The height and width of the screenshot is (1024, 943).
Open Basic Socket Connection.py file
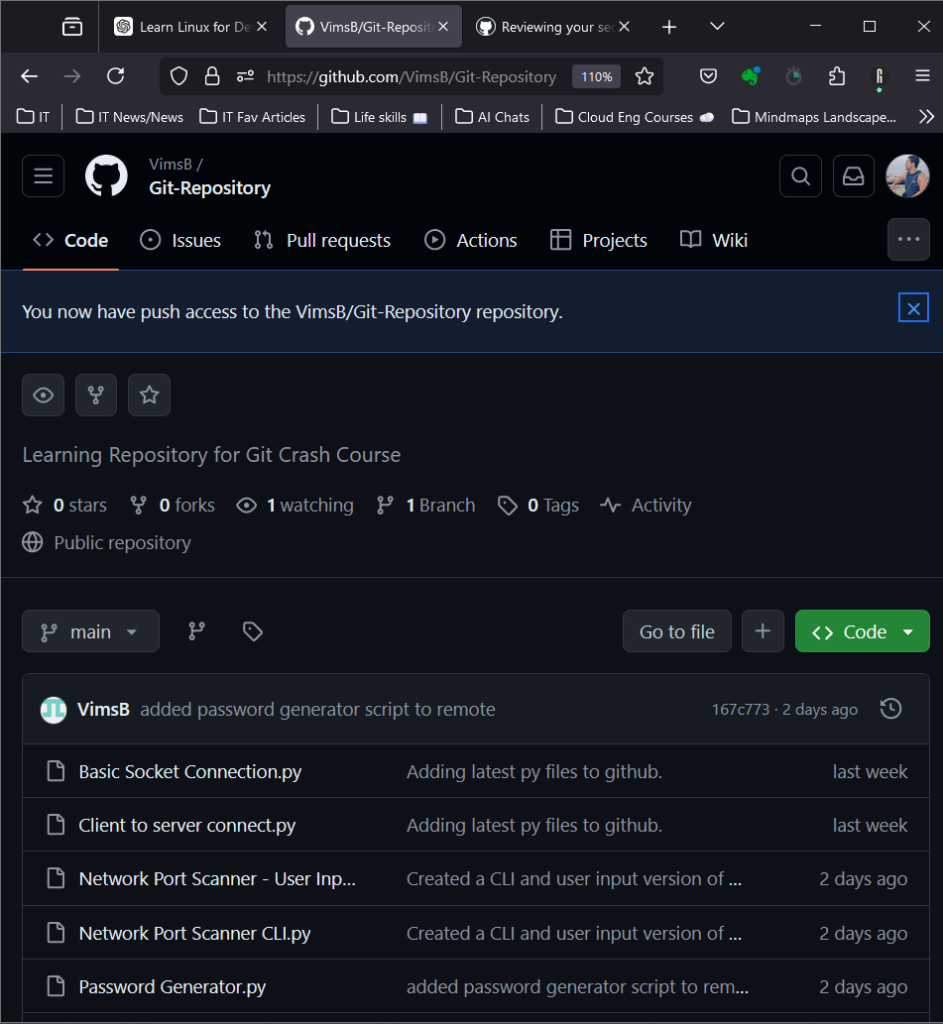[x=190, y=771]
